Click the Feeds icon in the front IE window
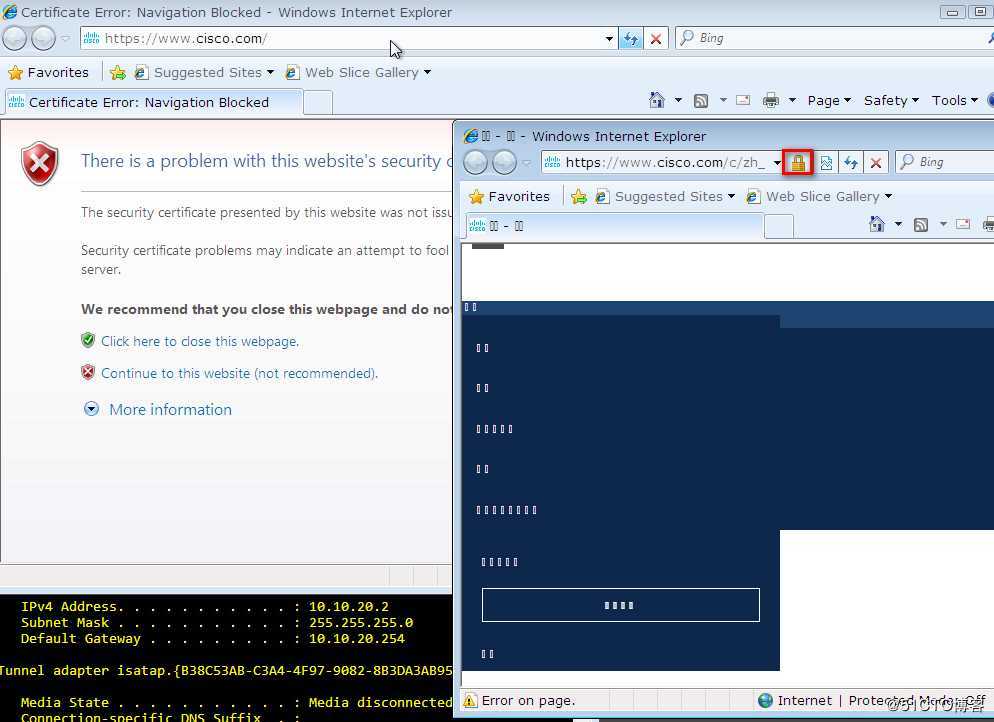Image resolution: width=994 pixels, height=722 pixels. point(921,224)
